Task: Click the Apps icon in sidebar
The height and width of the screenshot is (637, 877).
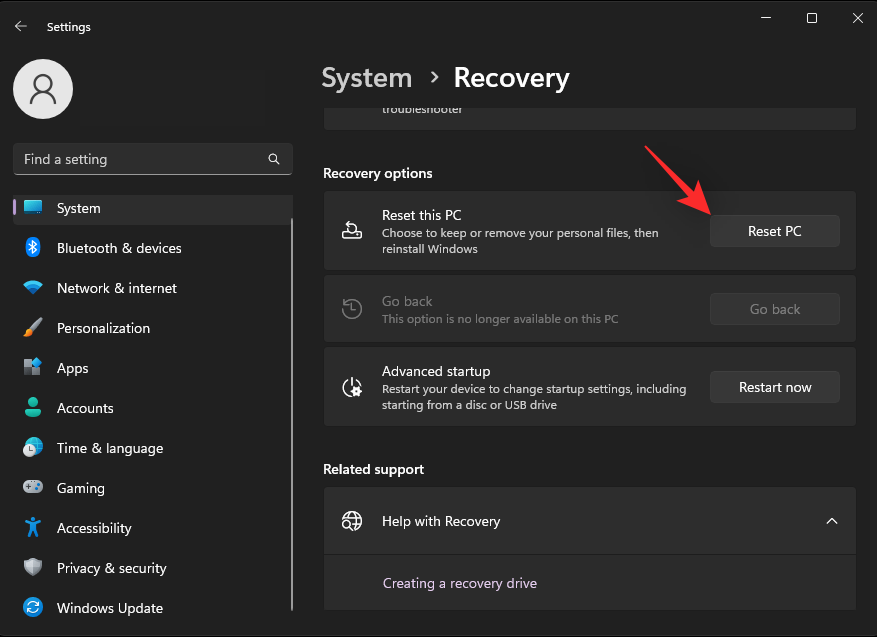Action: [33, 367]
